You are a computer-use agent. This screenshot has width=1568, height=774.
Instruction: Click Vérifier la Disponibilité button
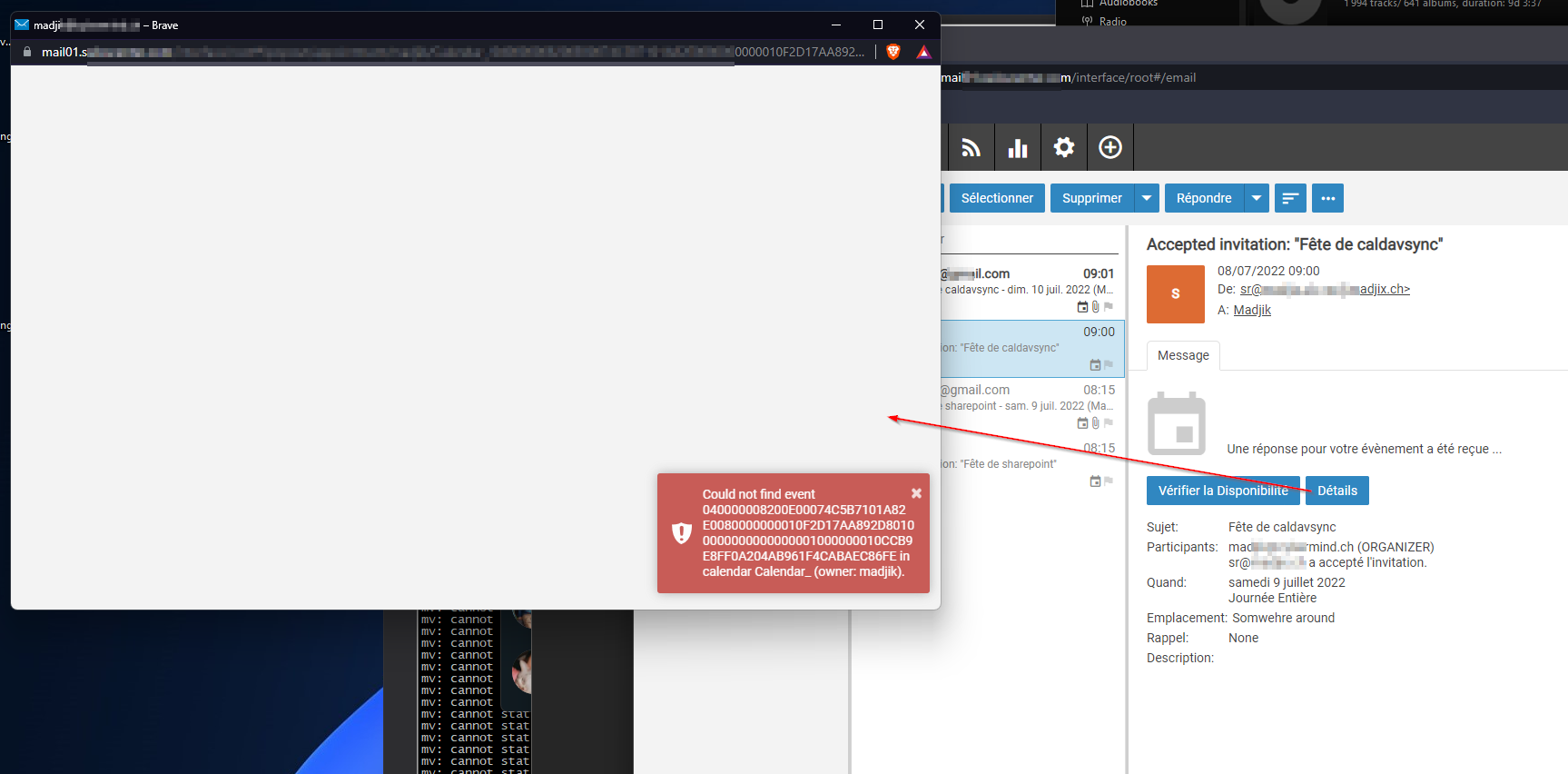tap(1222, 491)
